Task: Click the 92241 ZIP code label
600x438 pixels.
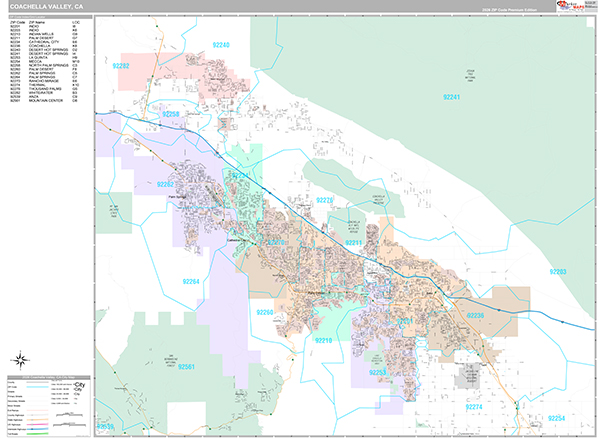Action: pyautogui.click(x=453, y=96)
